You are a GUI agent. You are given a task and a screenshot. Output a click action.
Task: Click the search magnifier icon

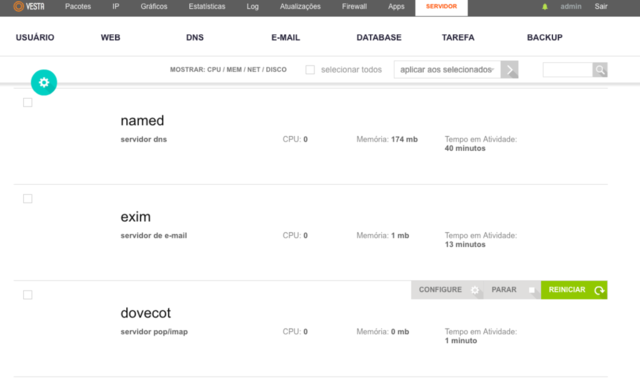tap(600, 70)
